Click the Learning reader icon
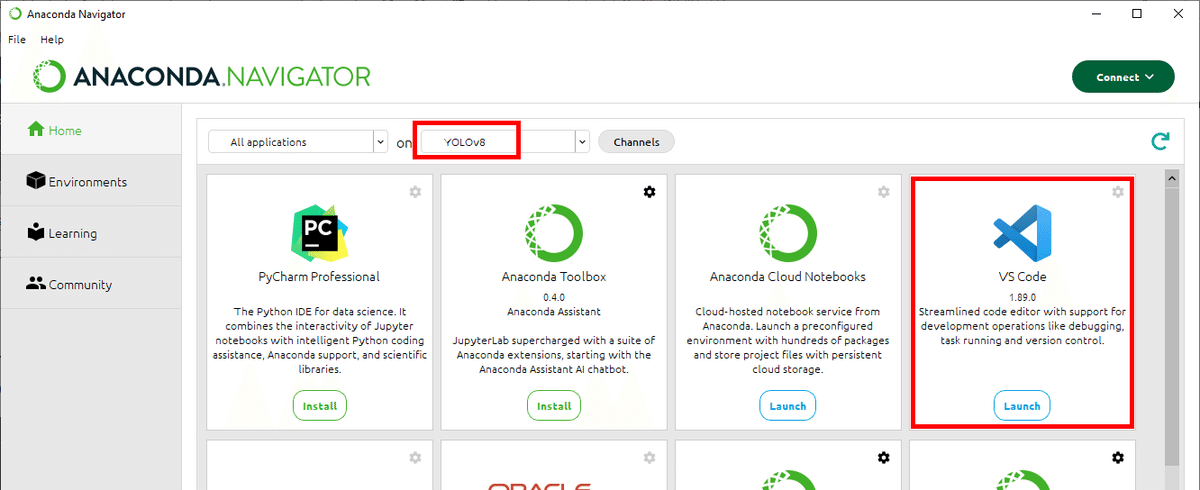1200x490 pixels. (x=36, y=233)
